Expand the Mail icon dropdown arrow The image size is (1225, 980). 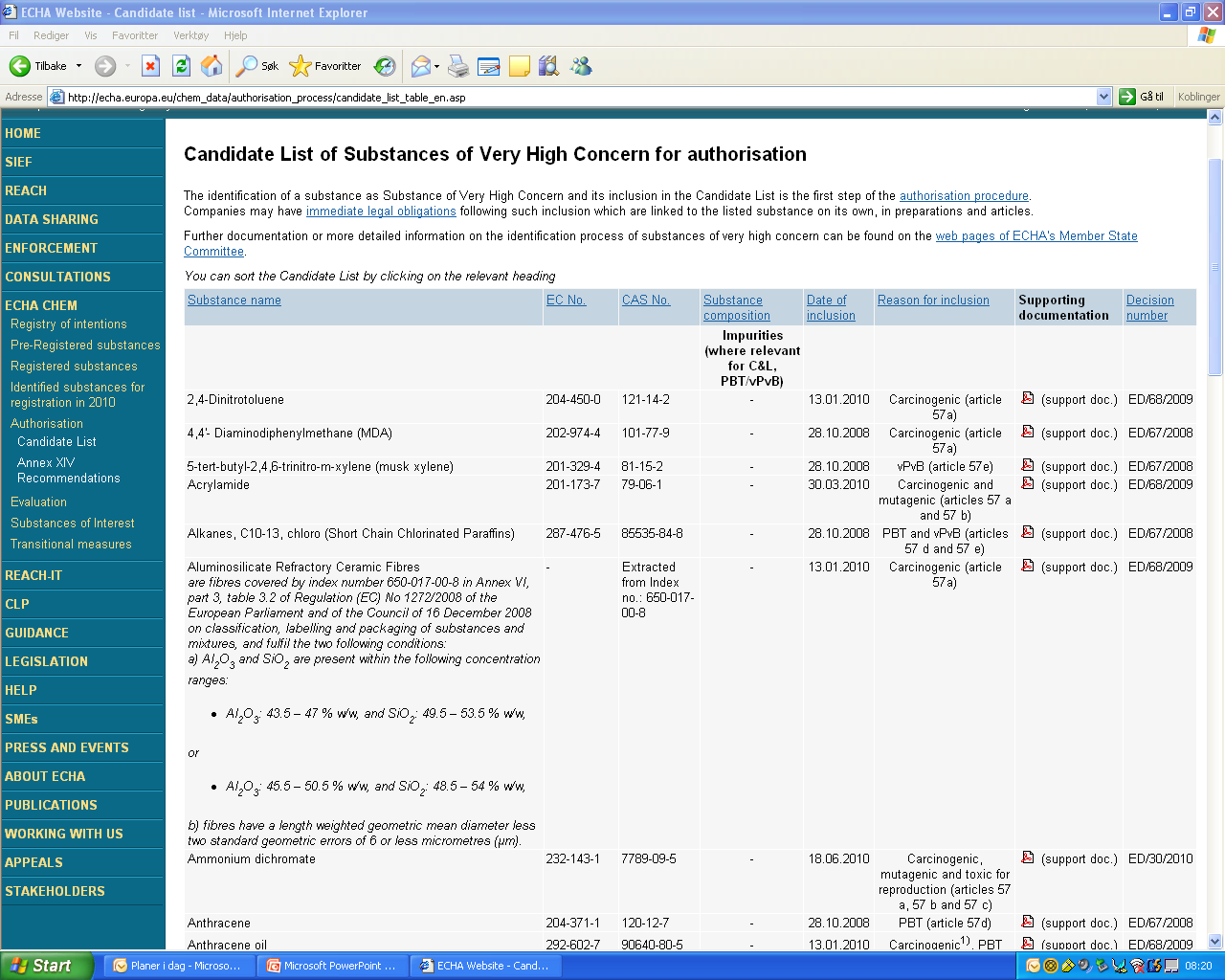click(x=437, y=66)
